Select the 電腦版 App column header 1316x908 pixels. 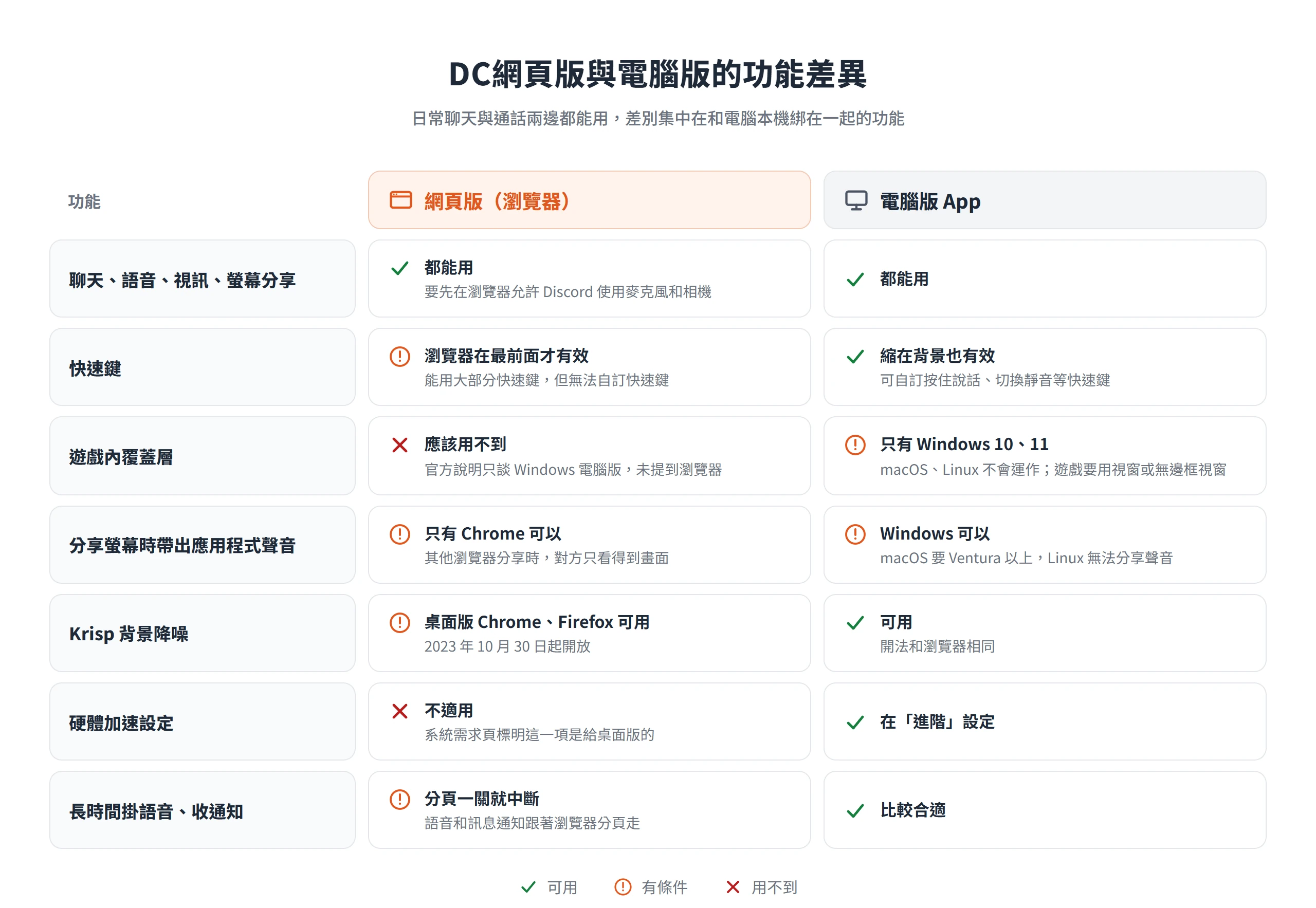(x=1045, y=200)
